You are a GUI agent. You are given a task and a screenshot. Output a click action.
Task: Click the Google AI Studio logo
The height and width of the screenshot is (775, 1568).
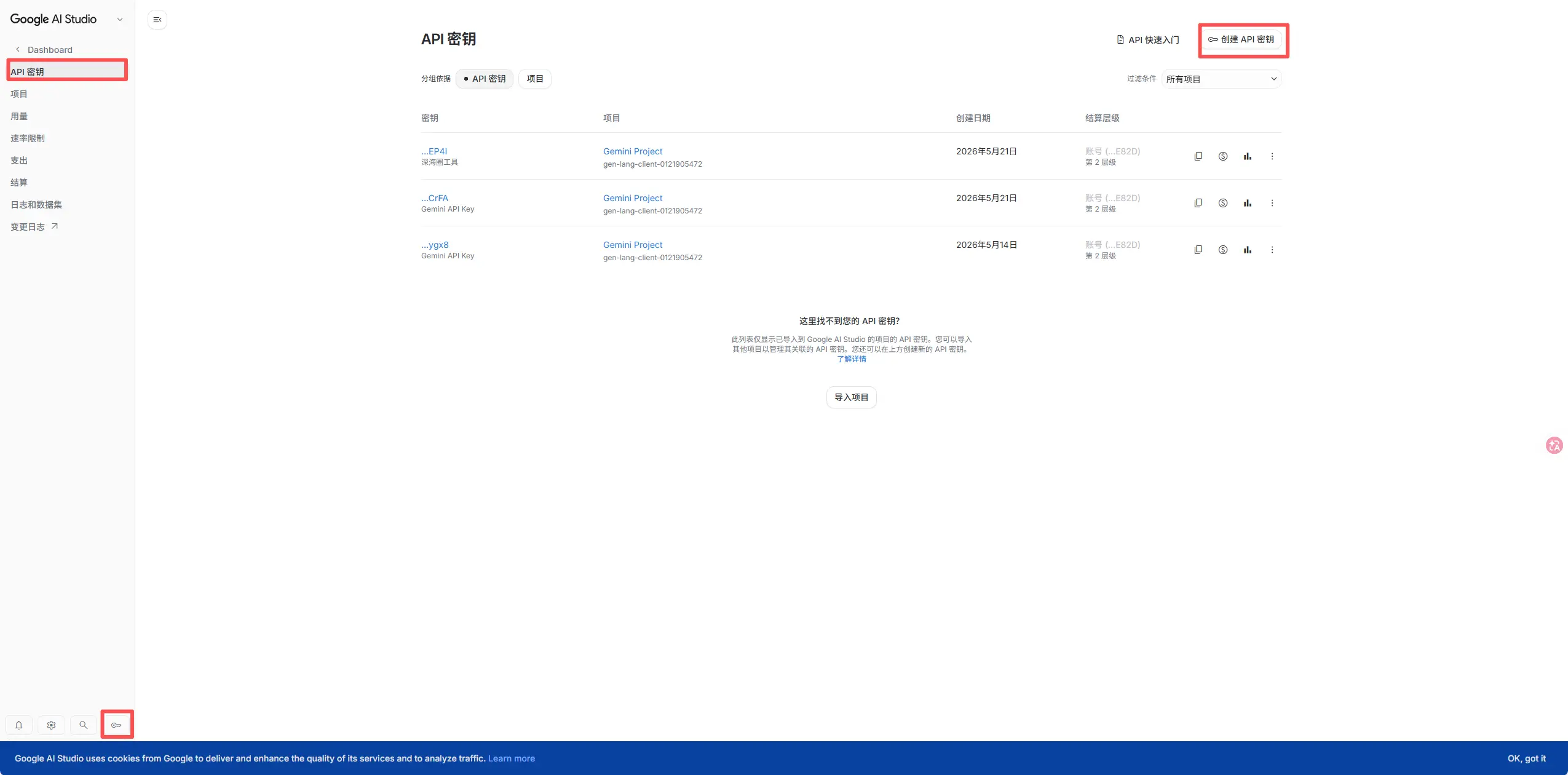(x=53, y=19)
